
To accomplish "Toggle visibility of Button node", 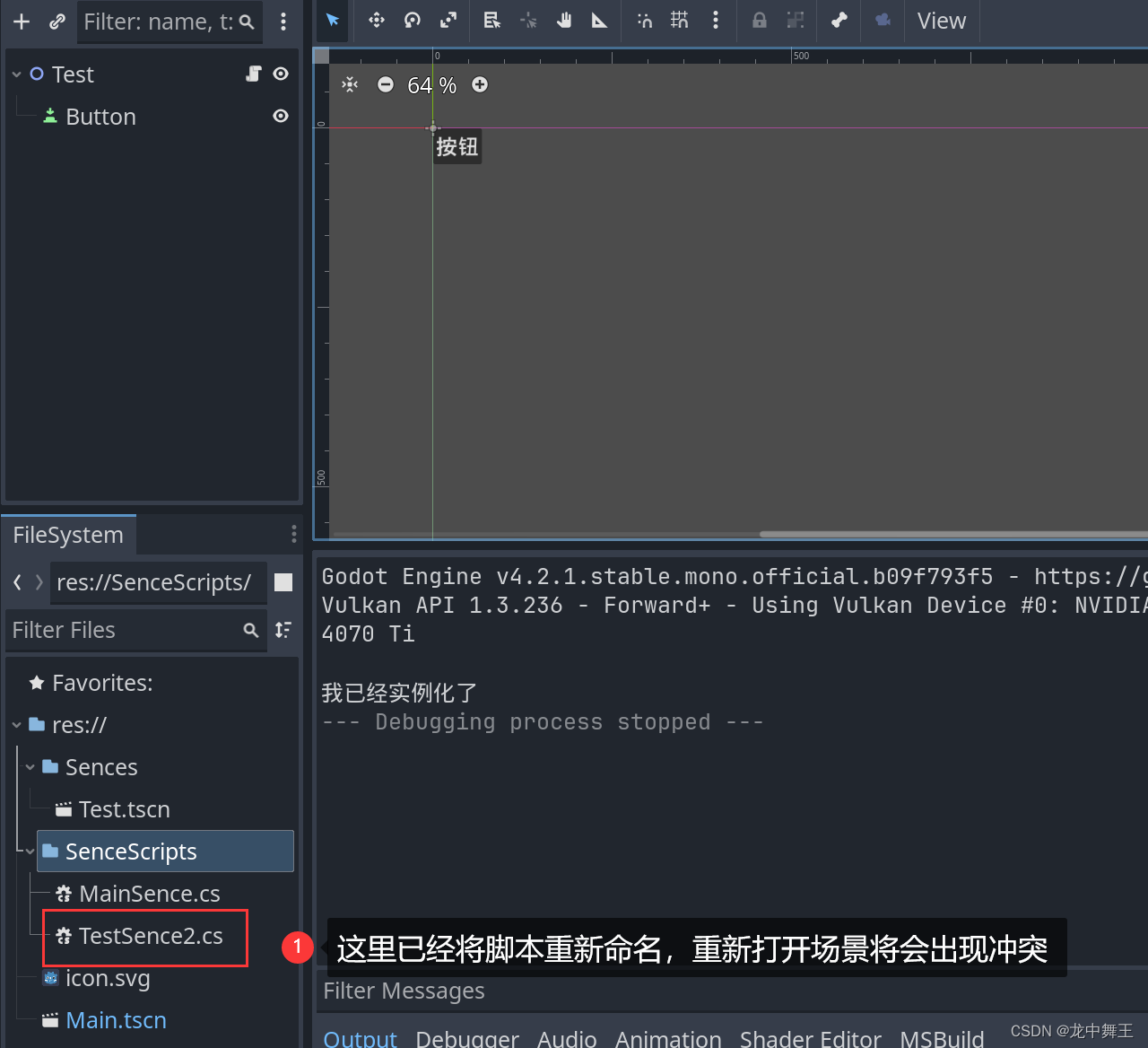I will 281,116.
